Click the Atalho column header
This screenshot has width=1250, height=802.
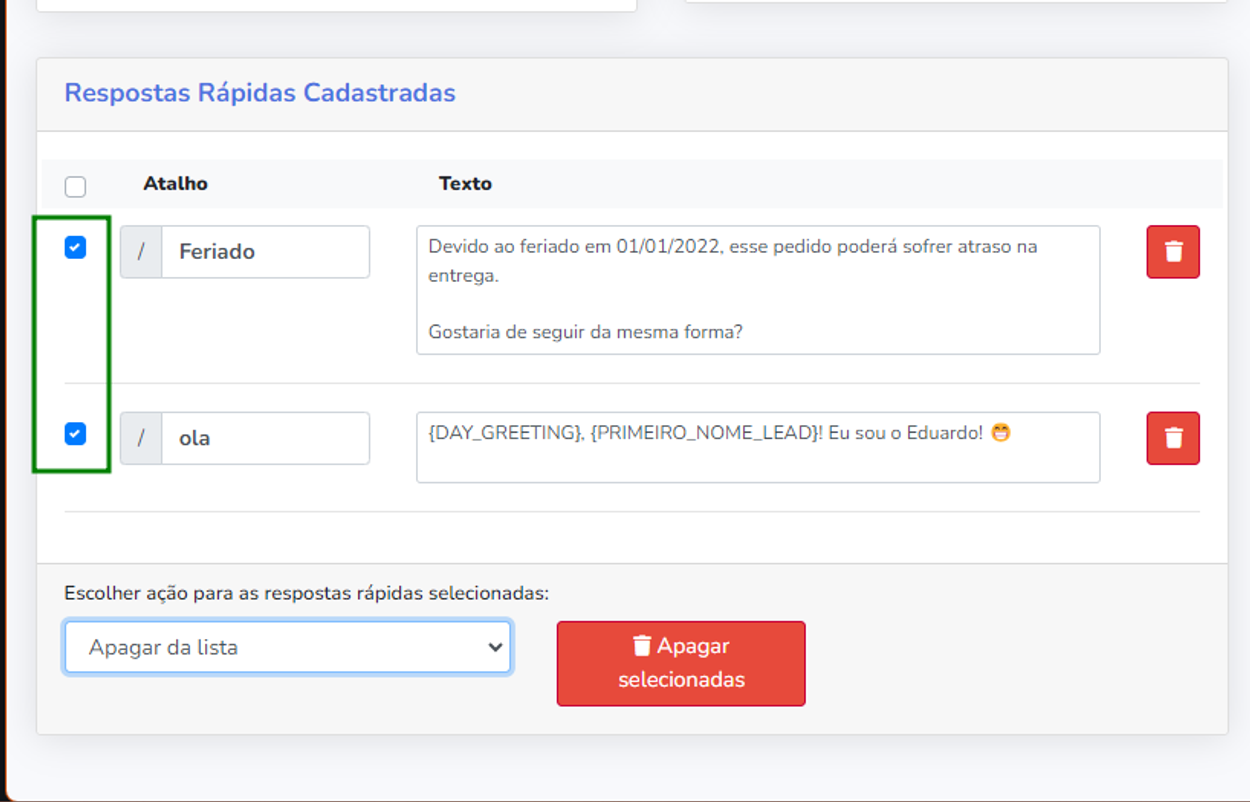pyautogui.click(x=175, y=184)
